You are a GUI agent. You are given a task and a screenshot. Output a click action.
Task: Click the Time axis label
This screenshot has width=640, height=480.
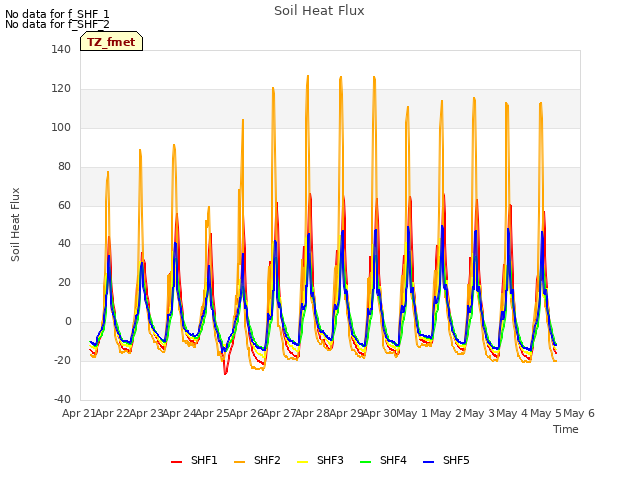pos(565,429)
